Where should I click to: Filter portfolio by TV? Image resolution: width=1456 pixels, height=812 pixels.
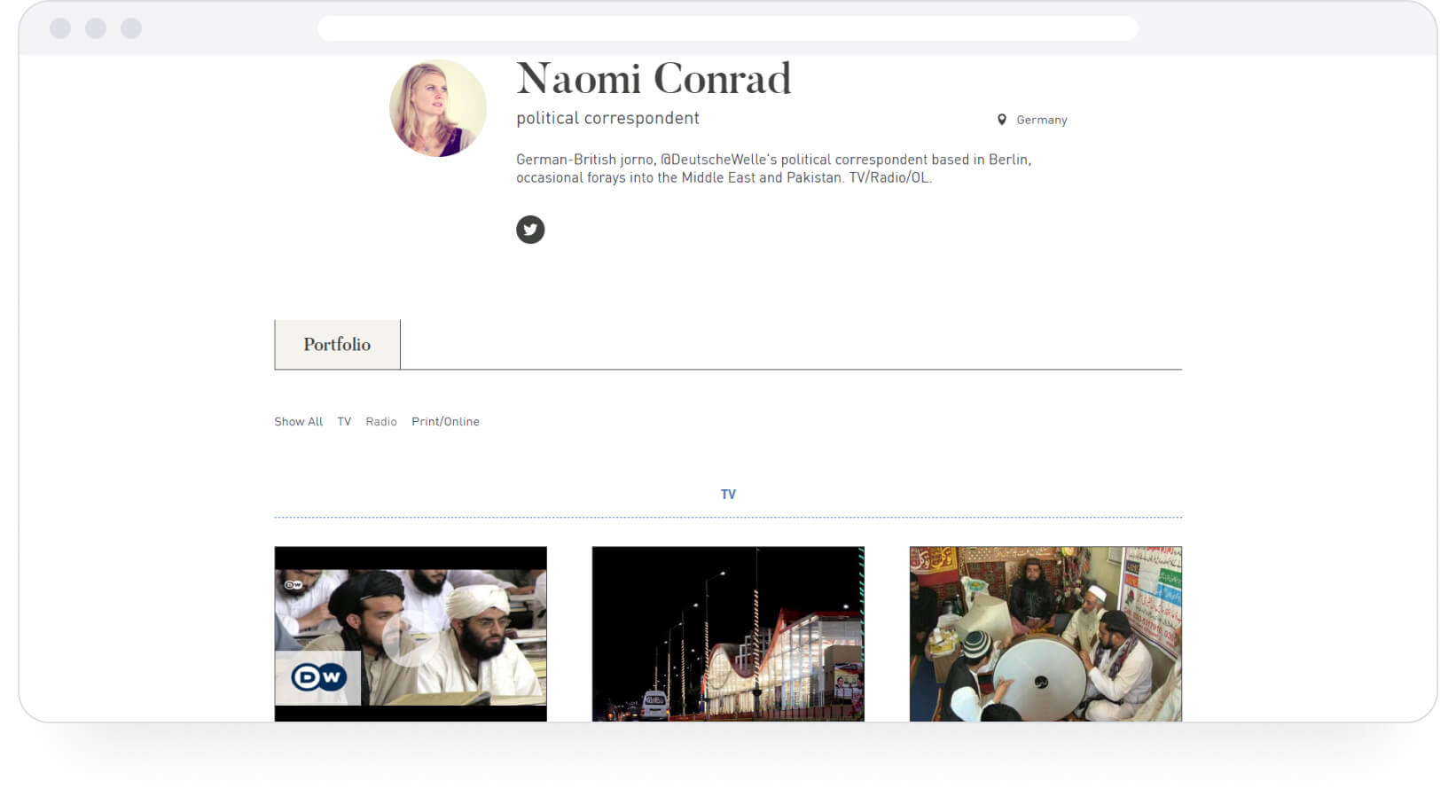point(344,422)
